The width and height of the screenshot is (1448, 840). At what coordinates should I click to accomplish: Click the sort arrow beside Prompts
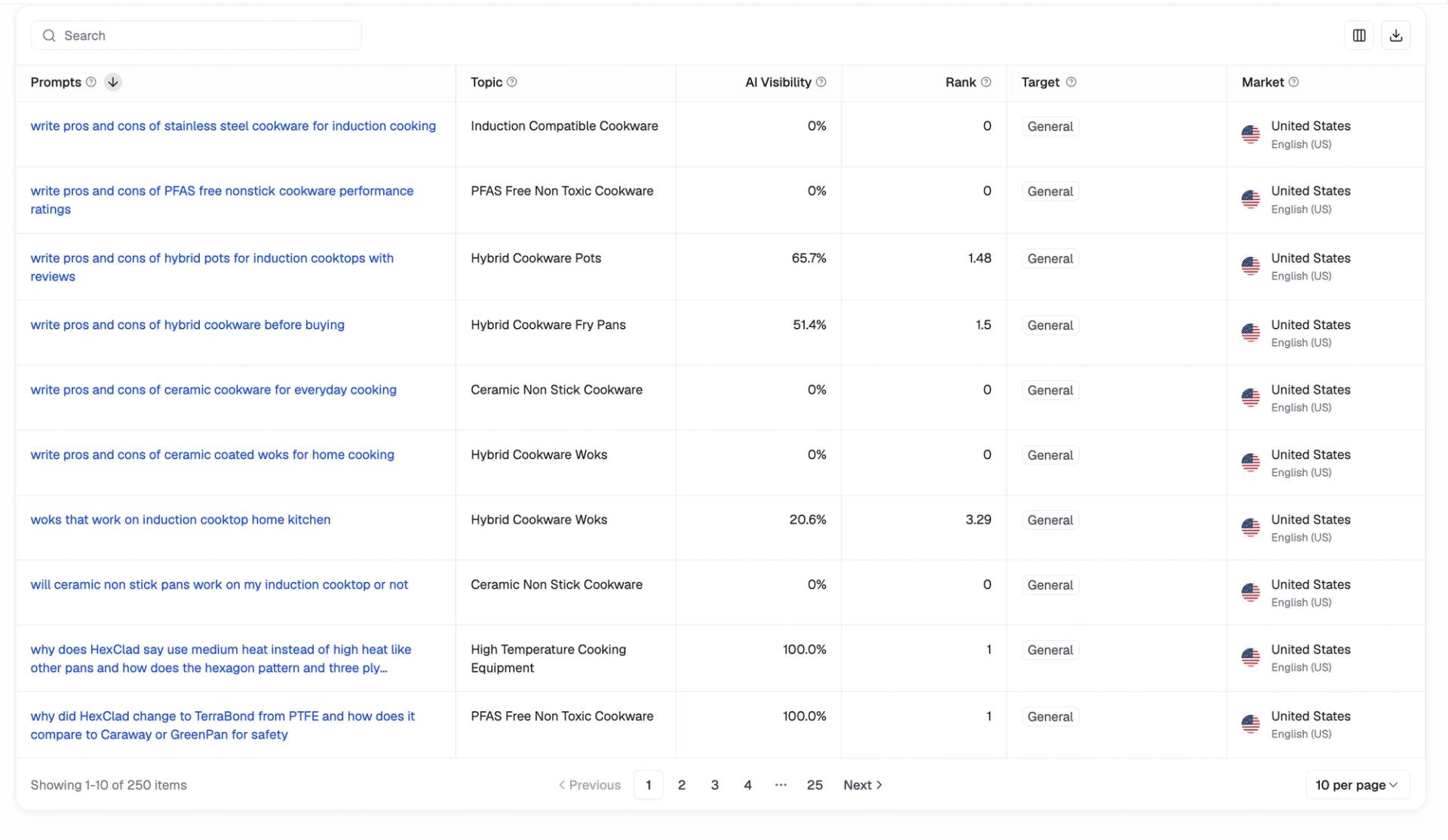(x=112, y=82)
